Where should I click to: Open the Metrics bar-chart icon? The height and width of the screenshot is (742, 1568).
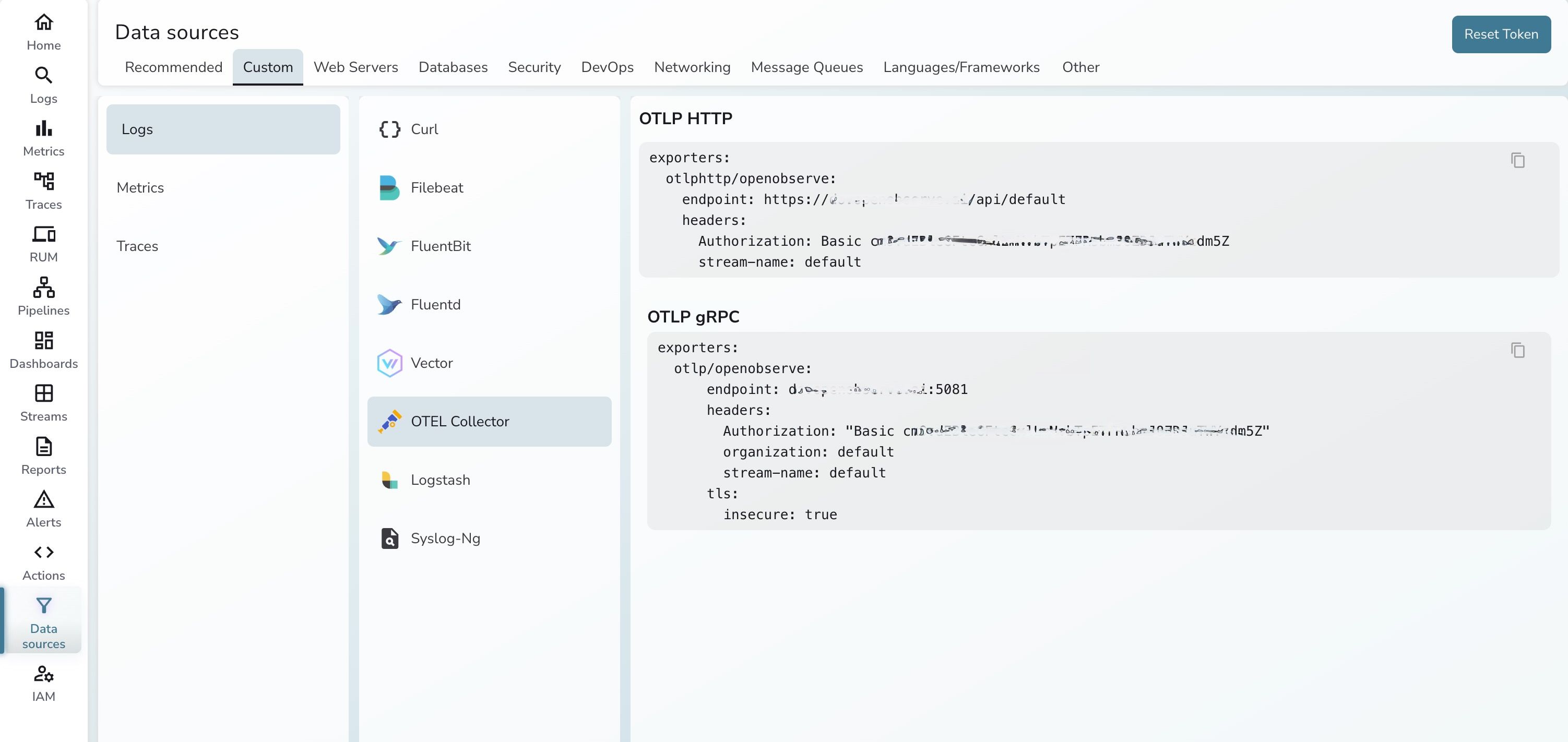coord(43,128)
